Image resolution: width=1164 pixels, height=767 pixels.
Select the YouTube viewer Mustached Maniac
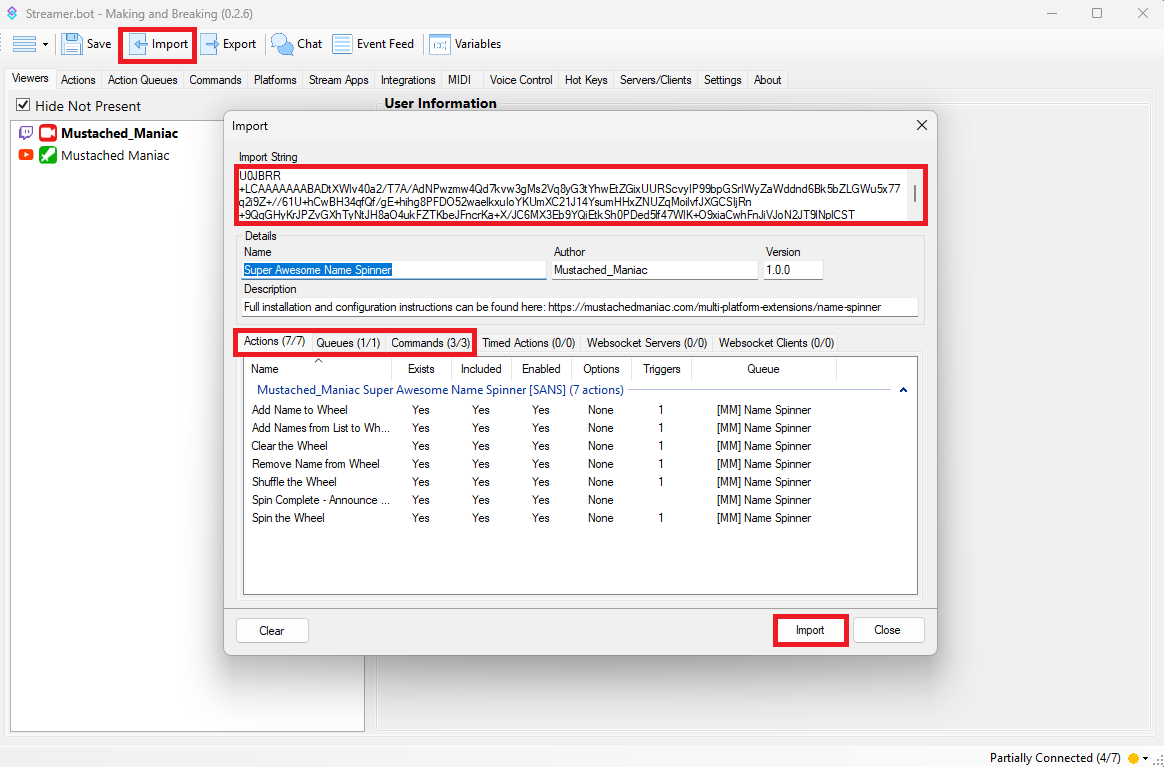click(115, 155)
